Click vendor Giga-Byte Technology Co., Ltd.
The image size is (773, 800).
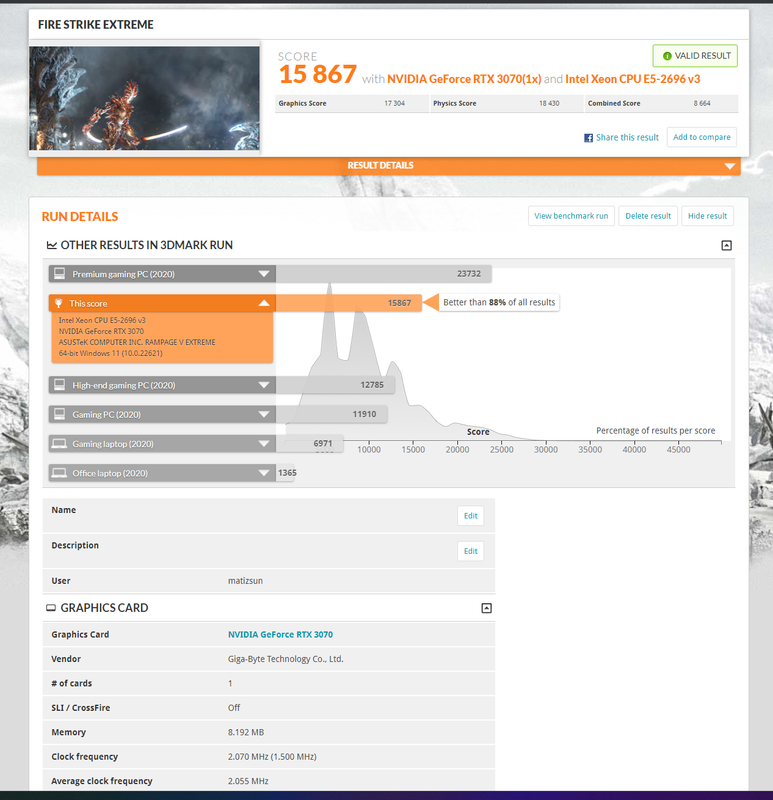286,659
